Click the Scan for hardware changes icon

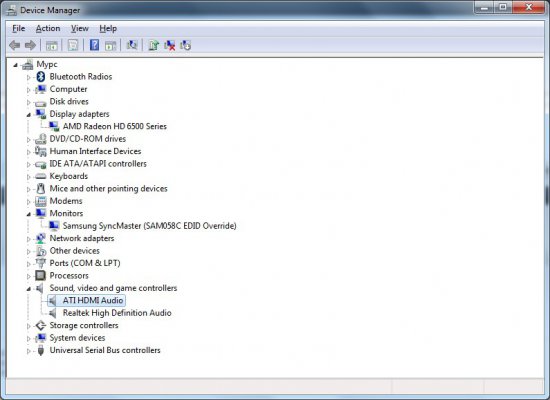click(132, 45)
